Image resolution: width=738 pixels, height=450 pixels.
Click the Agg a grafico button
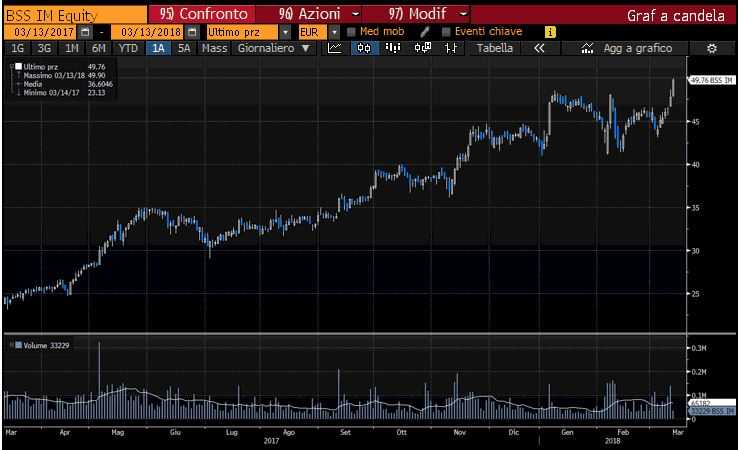(626, 48)
